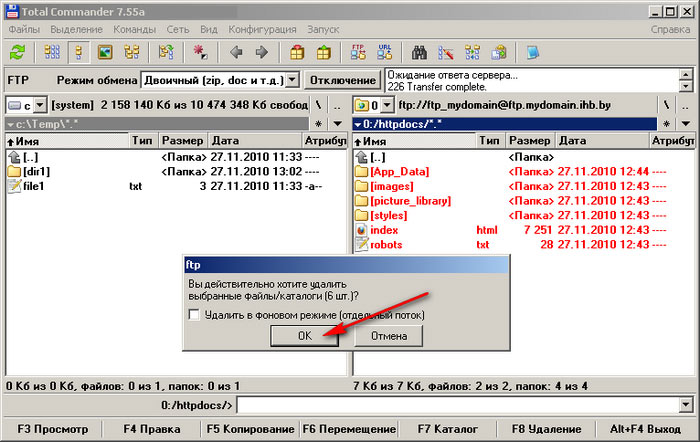
Task: Enable thumbnail view toolbar icon
Action: (105, 53)
